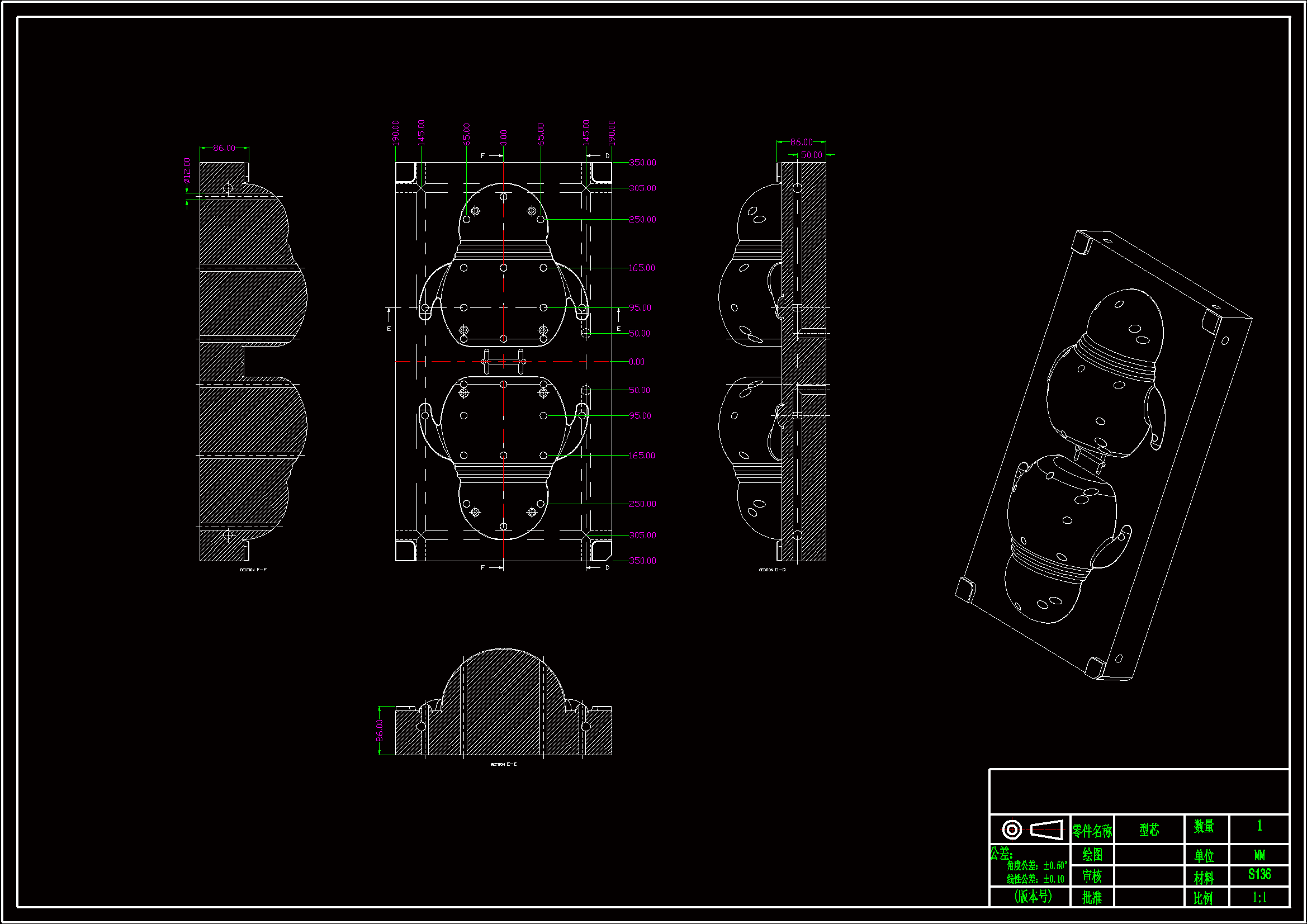This screenshot has width=1307, height=924.
Task: Click the MM unit value cell
Action: 1258,855
